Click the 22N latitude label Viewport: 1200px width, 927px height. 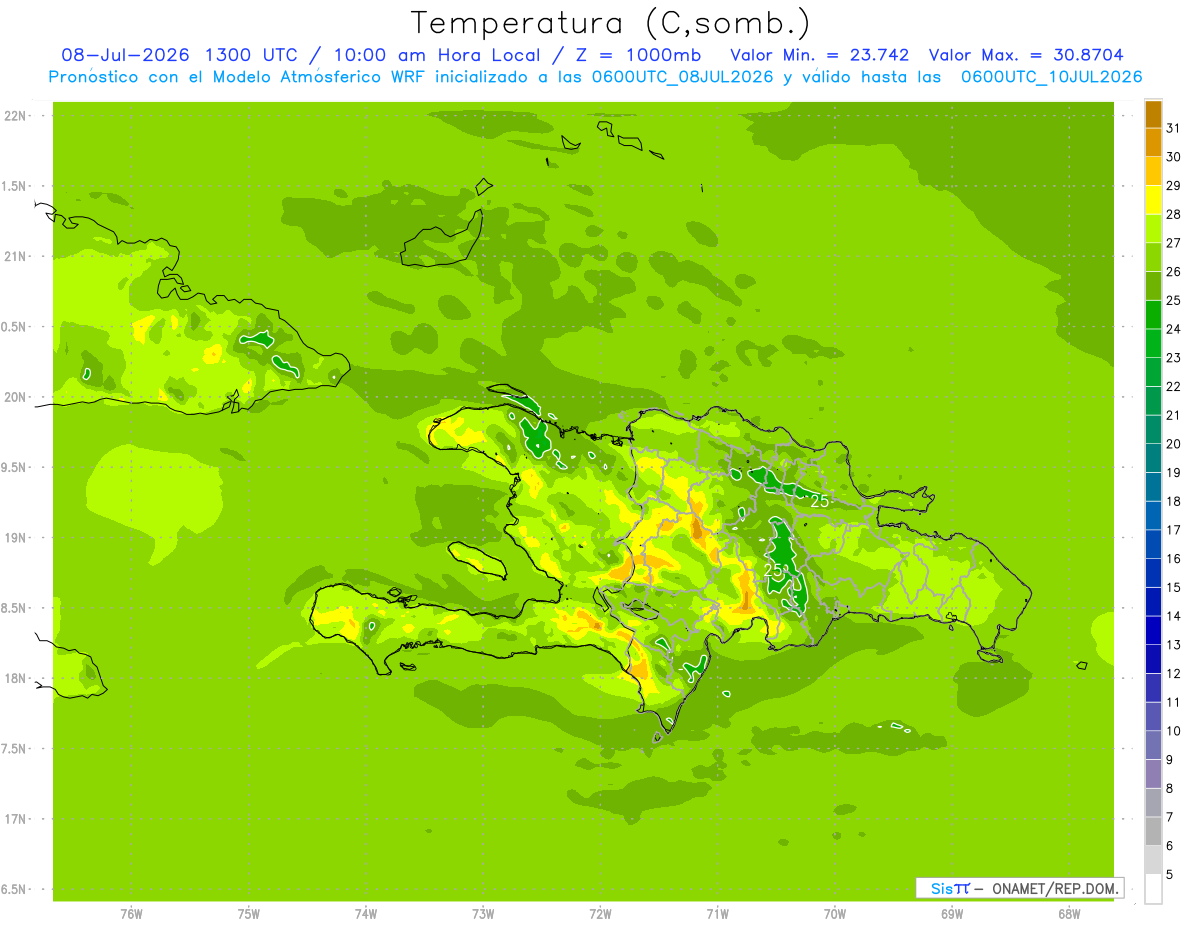16,115
